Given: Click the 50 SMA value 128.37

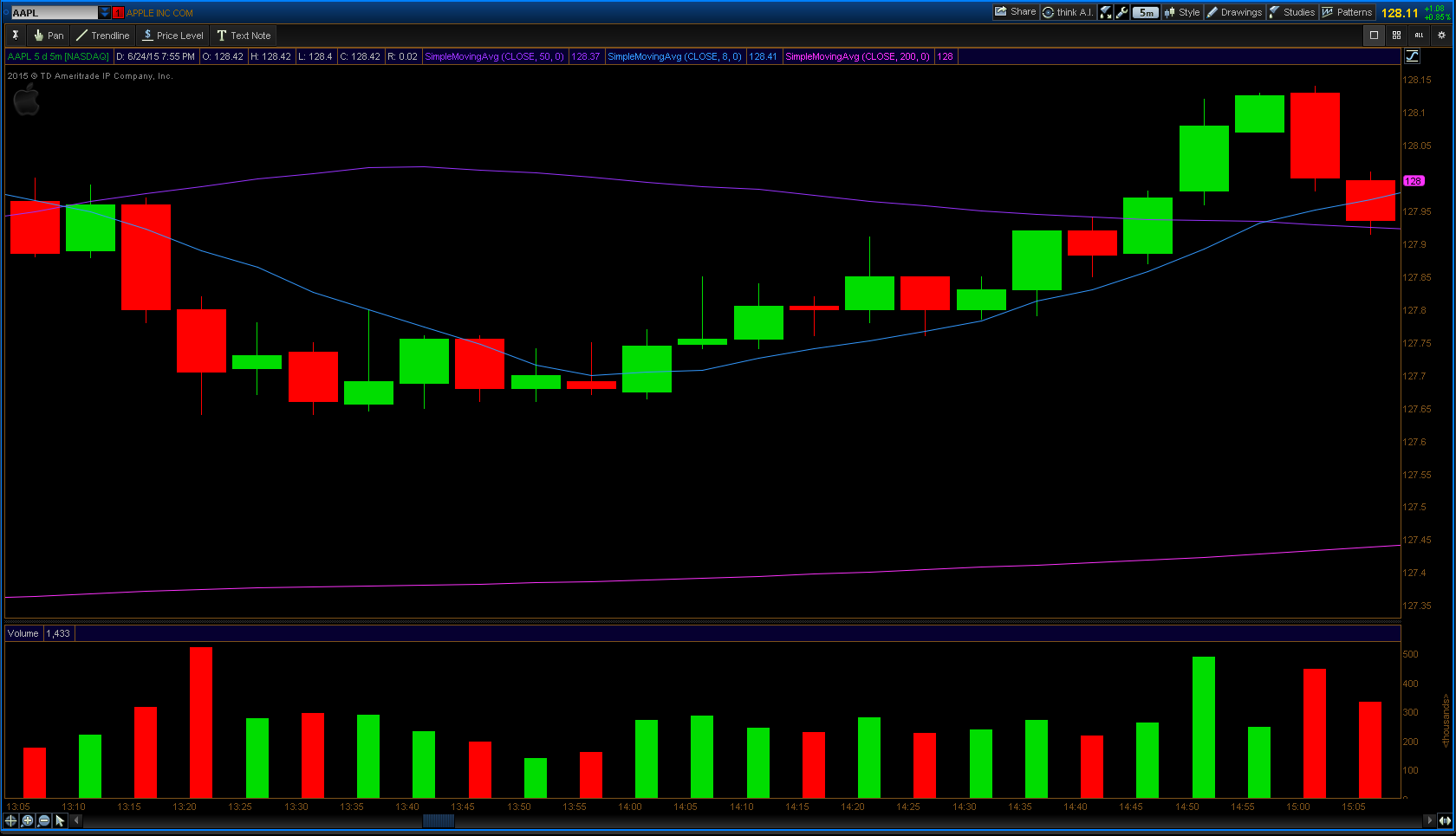Looking at the screenshot, I should (x=586, y=56).
